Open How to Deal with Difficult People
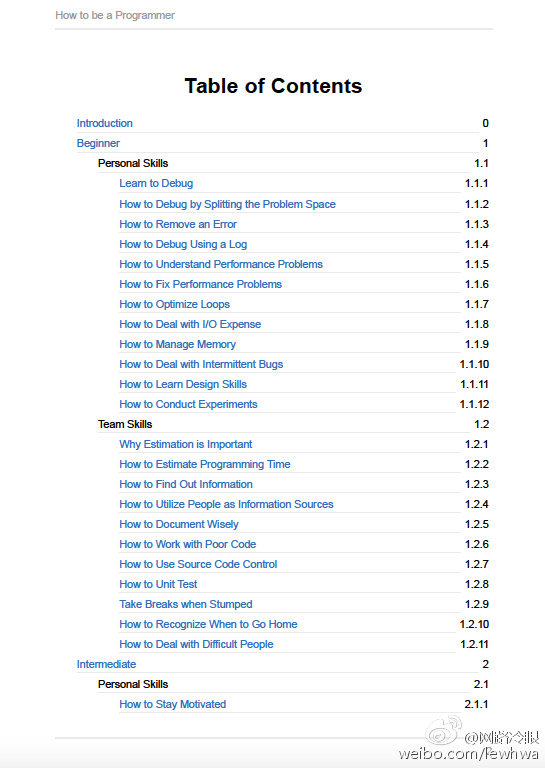This screenshot has height=768, width=545. tap(196, 644)
